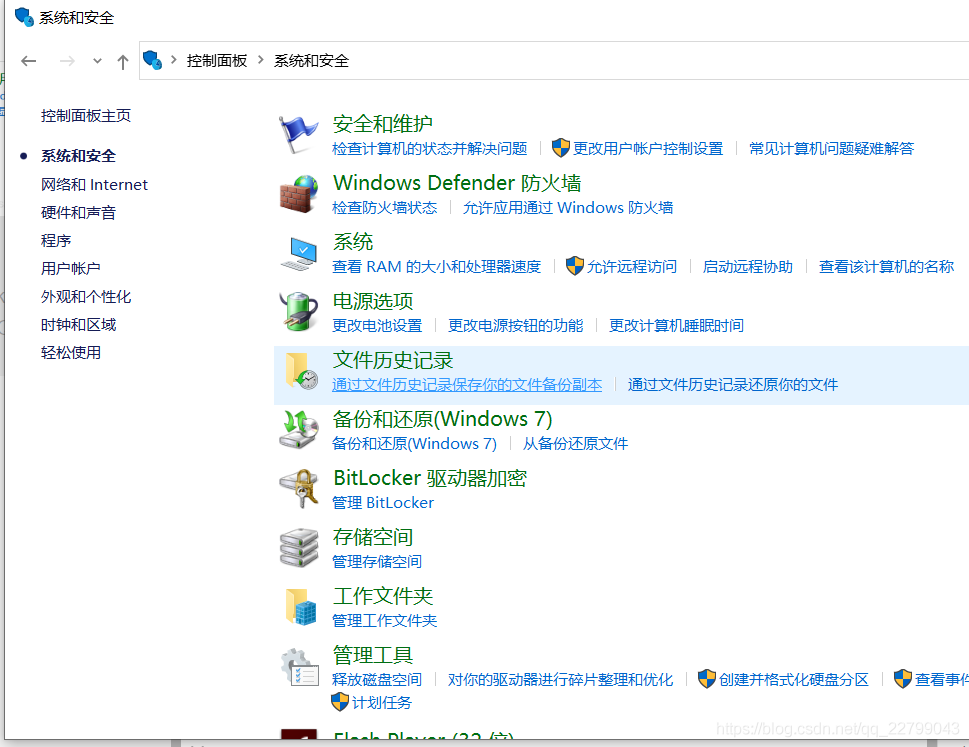This screenshot has height=747, width=969.
Task: Open the 安全和维护 heading link
Action: click(383, 124)
